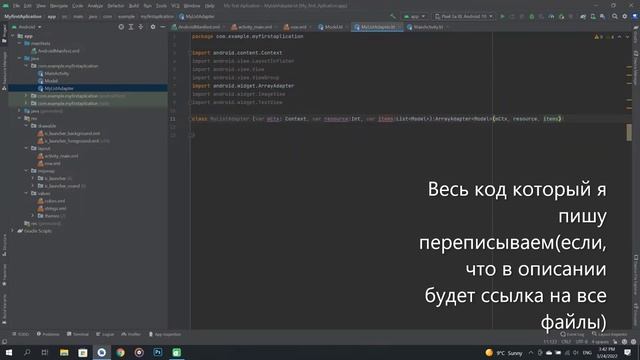Click Select Opened File target icon
The image size is (640, 360).
(121, 27)
